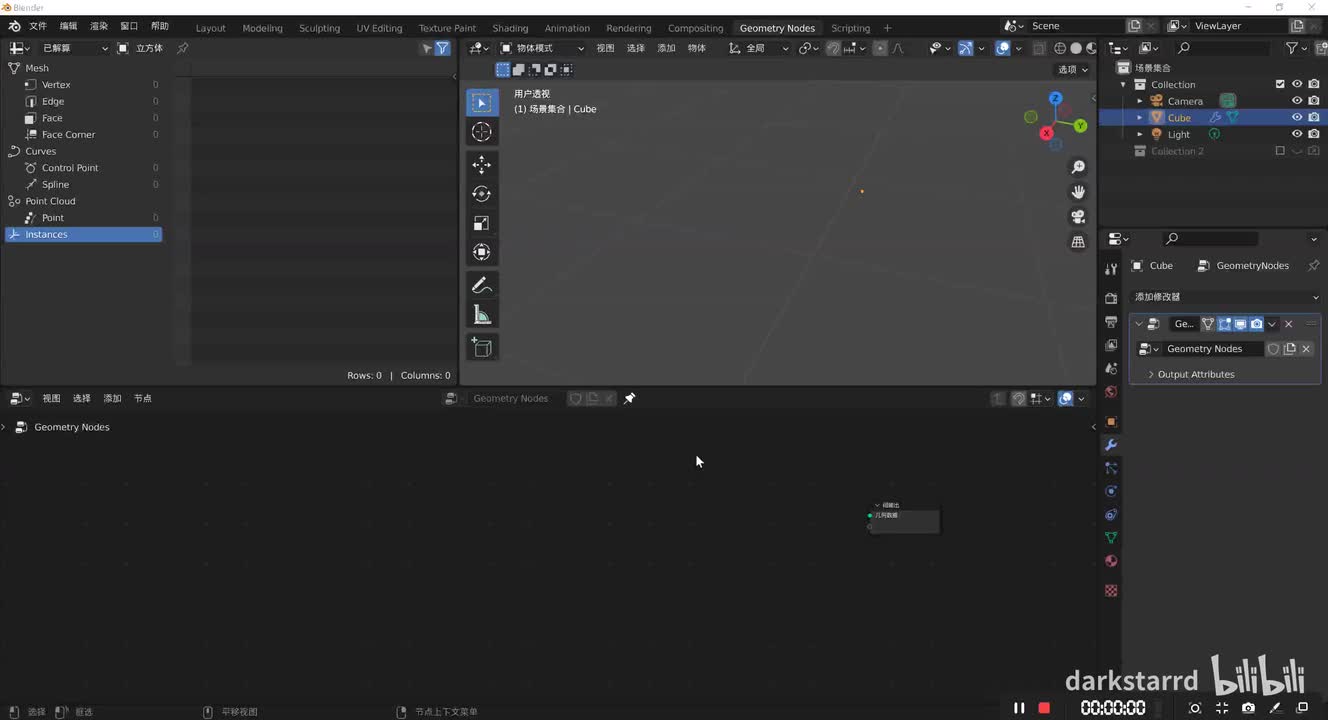Switch to the Layout workspace tab
This screenshot has width=1328, height=720.
[x=210, y=28]
